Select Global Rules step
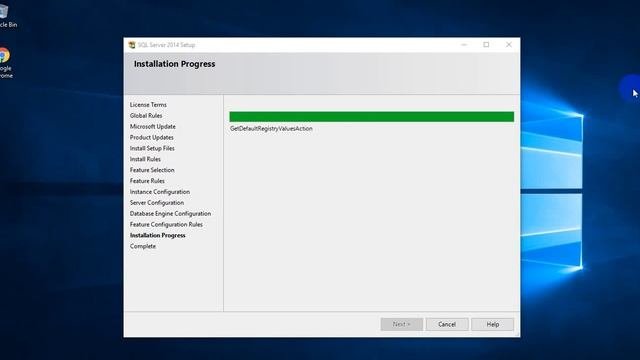Image resolution: width=640 pixels, height=360 pixels. coord(146,116)
